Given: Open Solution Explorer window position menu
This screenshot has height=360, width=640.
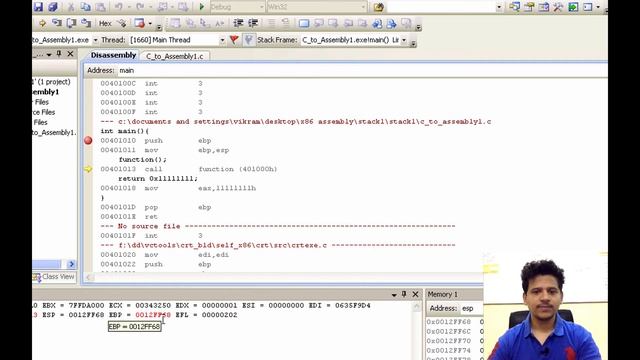Looking at the screenshot, I should [49, 54].
